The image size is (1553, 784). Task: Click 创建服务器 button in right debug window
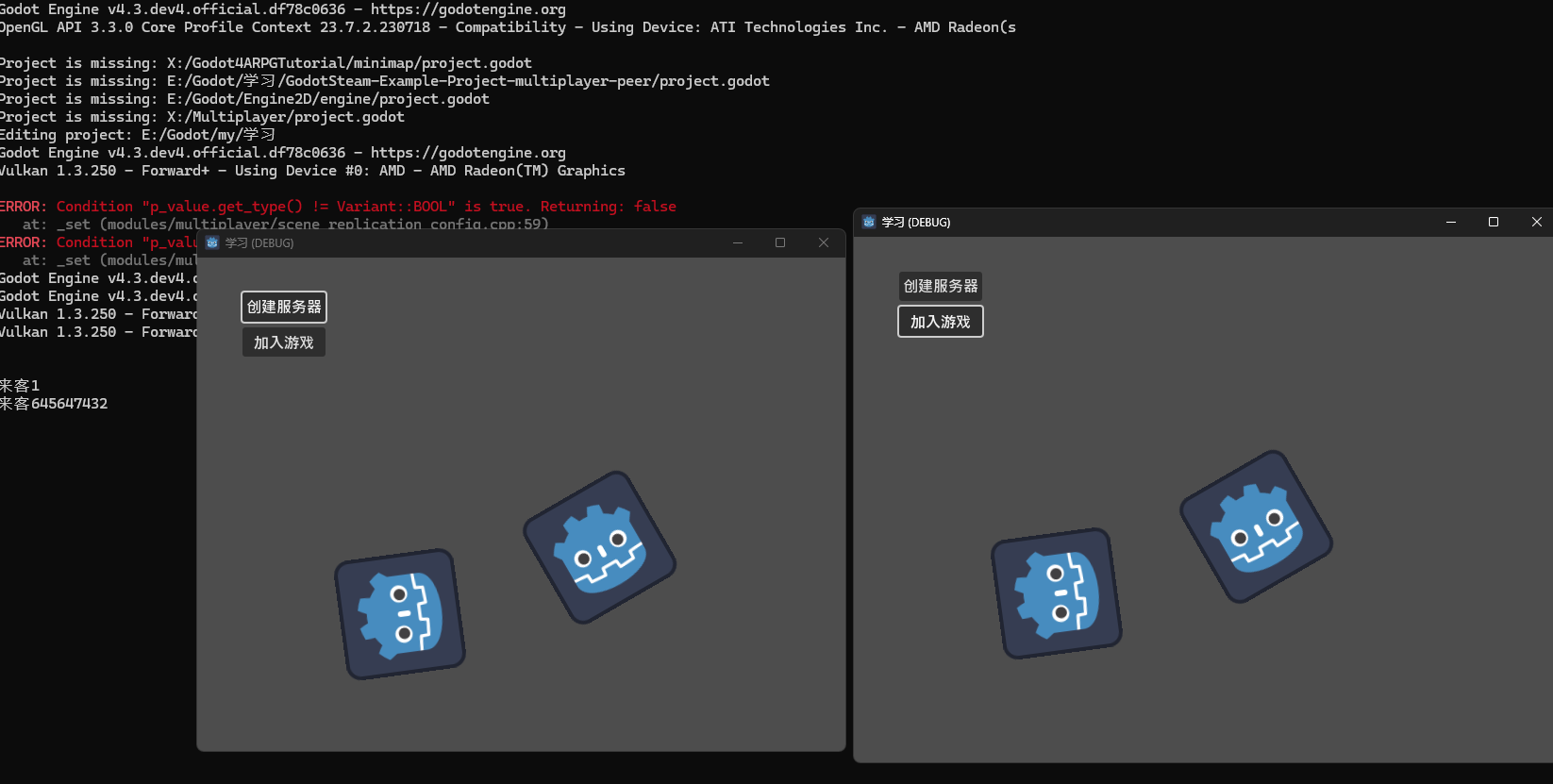point(940,286)
